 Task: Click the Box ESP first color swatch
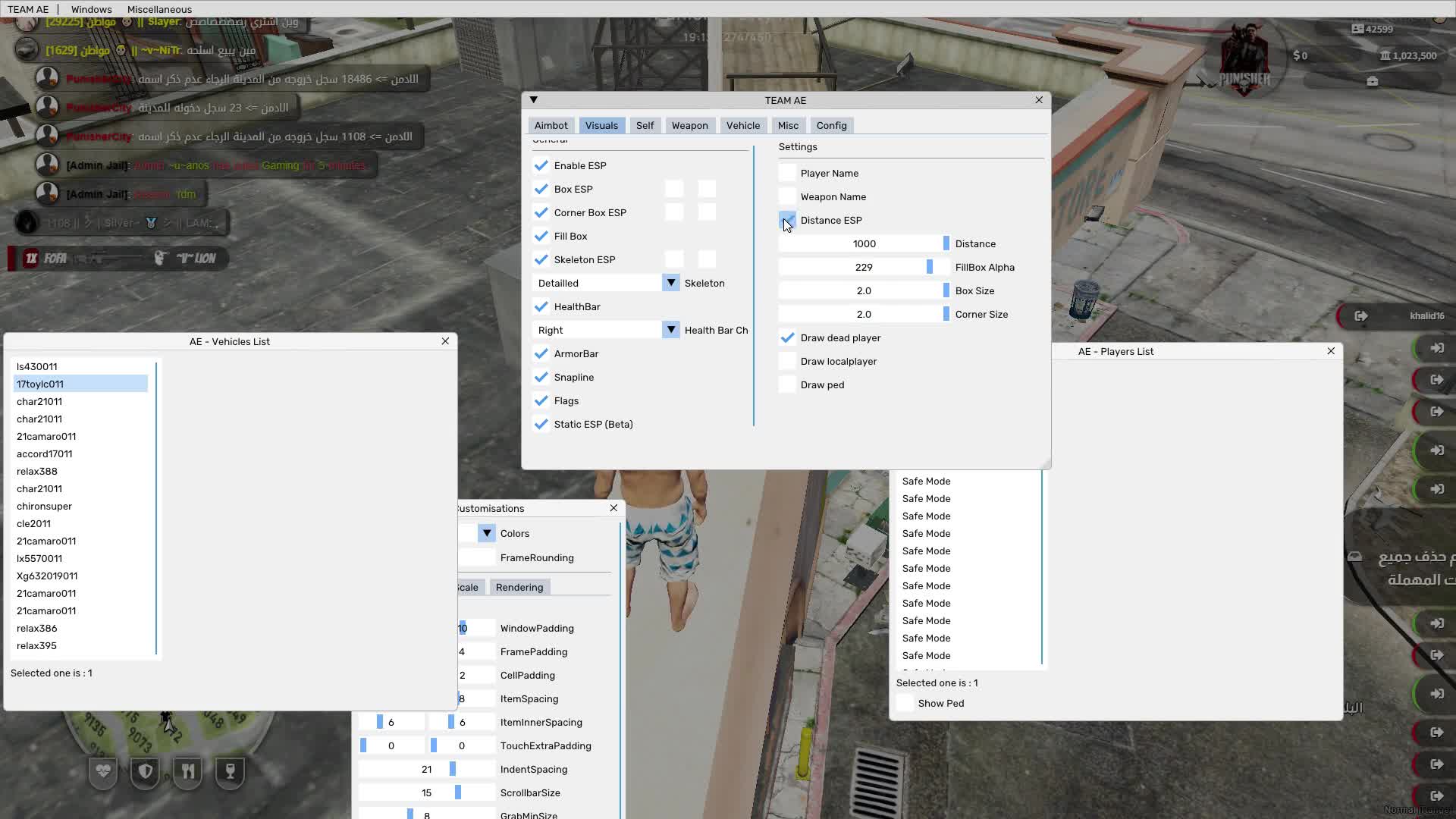[674, 189]
